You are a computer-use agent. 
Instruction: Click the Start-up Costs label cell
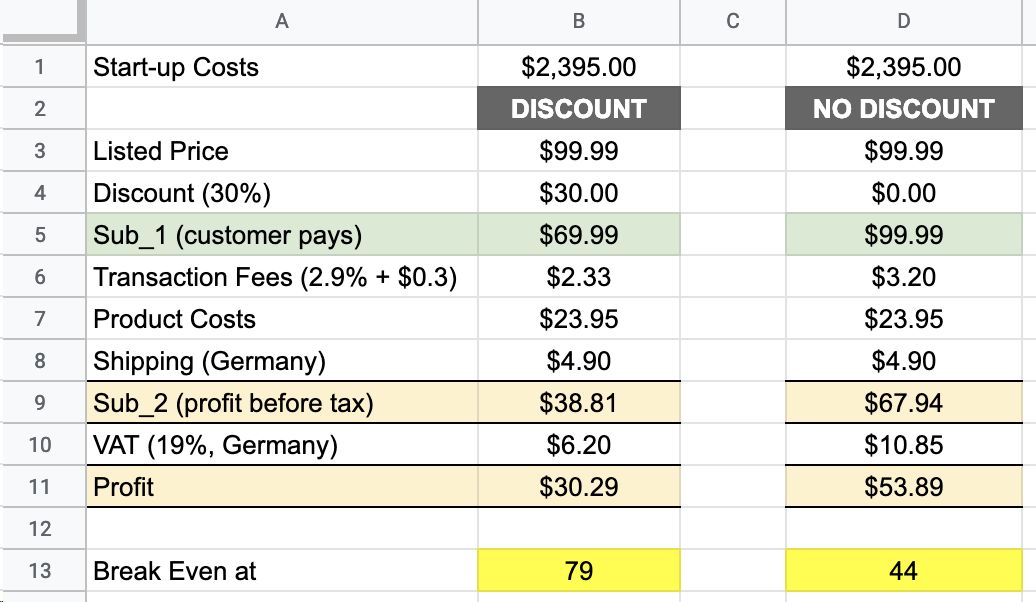(x=281, y=67)
